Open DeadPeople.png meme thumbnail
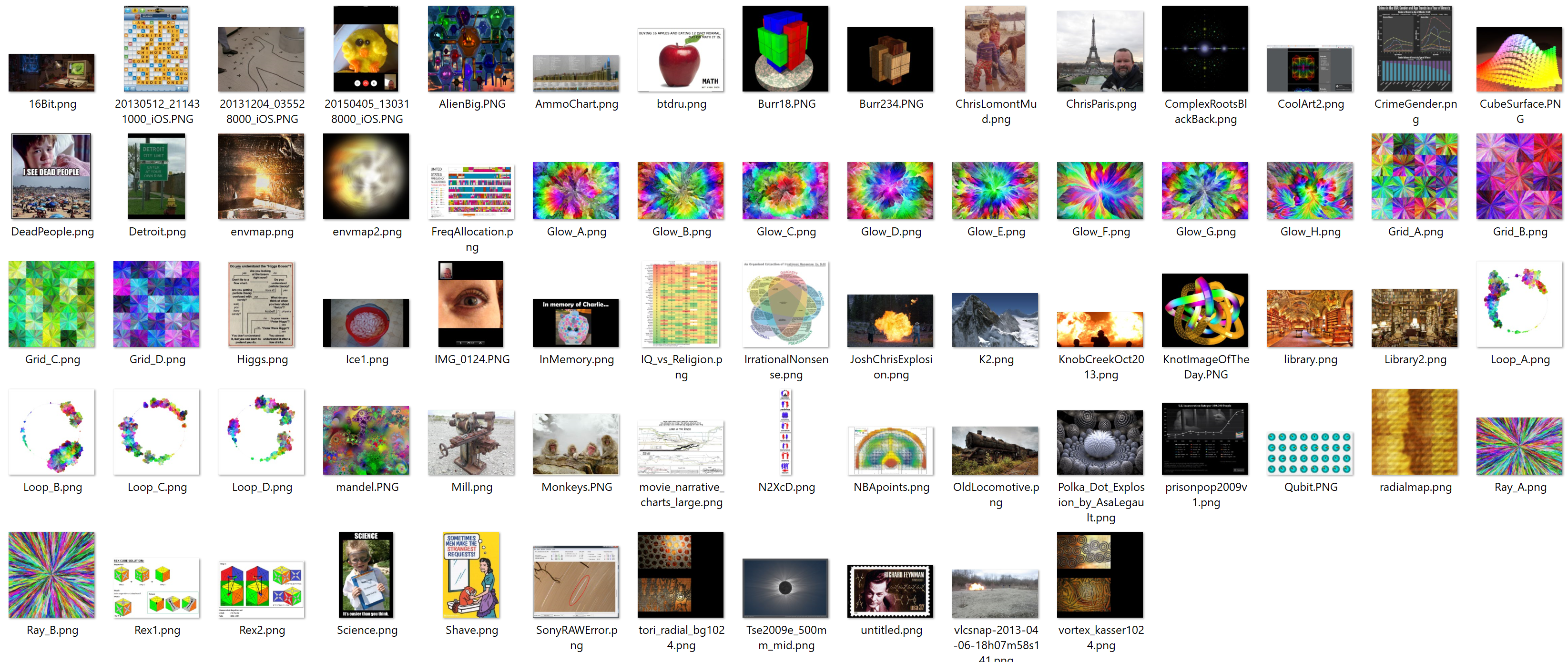The width and height of the screenshot is (1568, 662). tap(52, 176)
